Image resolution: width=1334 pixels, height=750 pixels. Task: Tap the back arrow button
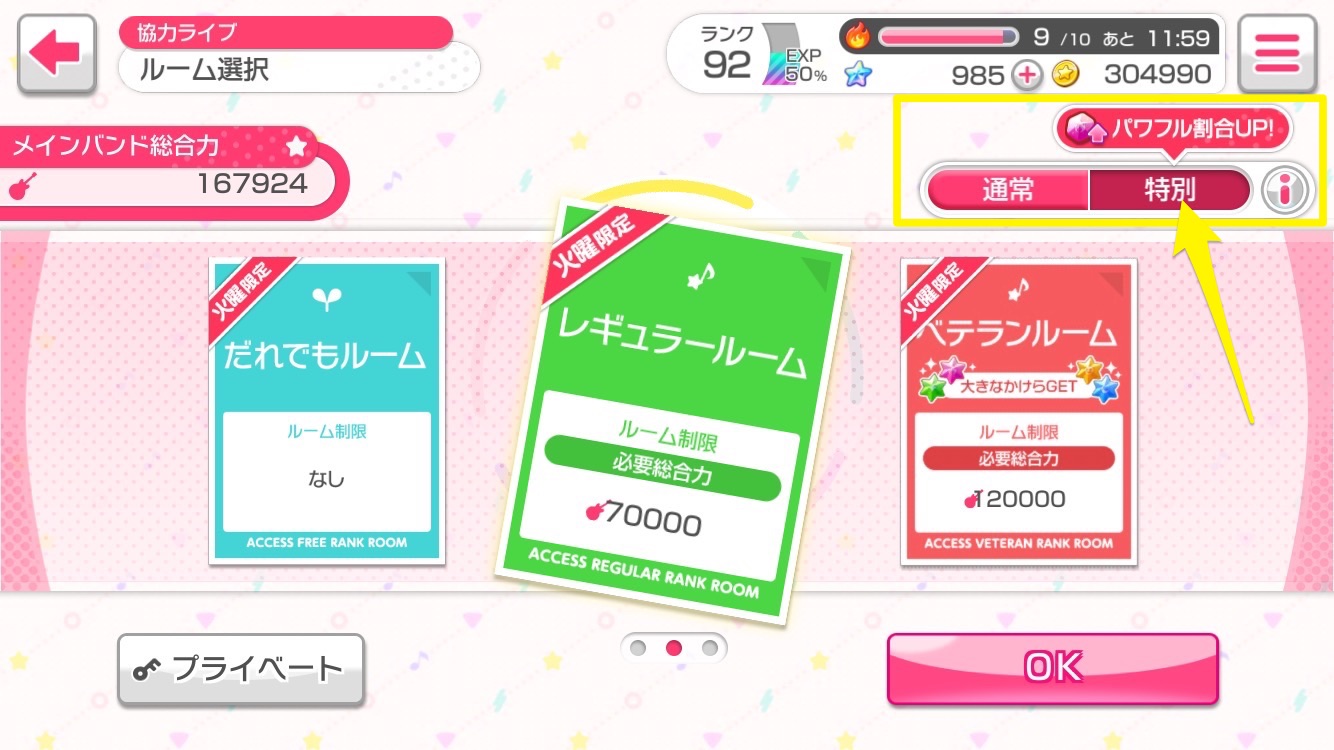pos(56,55)
